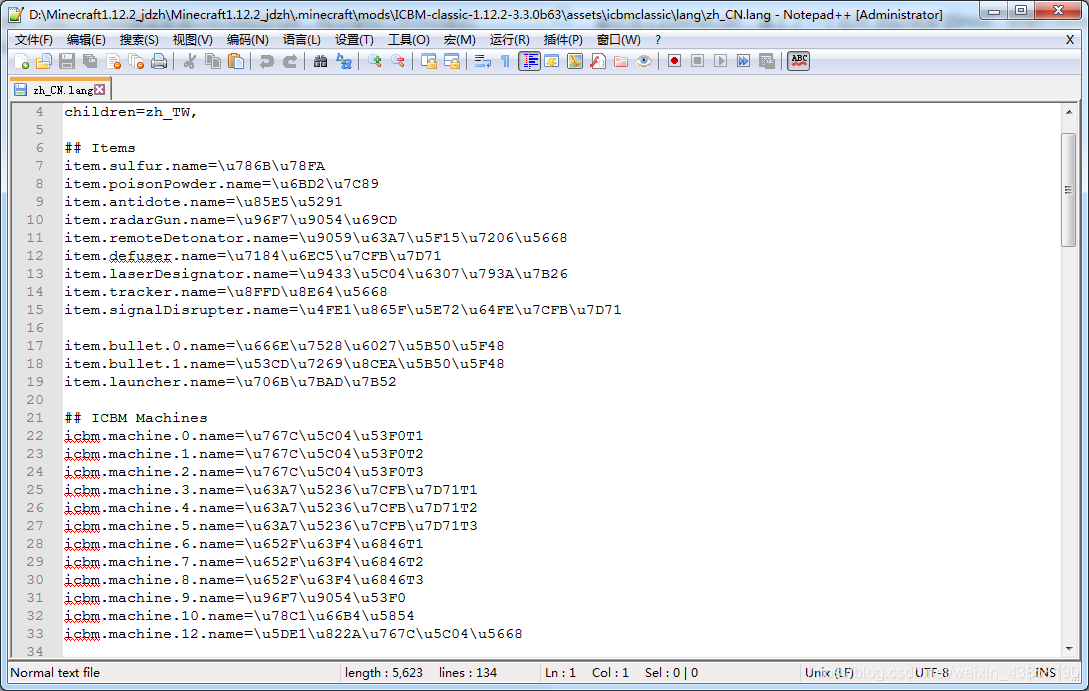Toggle the word wrap icon
Viewport: 1089px width, 691px height.
point(483,62)
